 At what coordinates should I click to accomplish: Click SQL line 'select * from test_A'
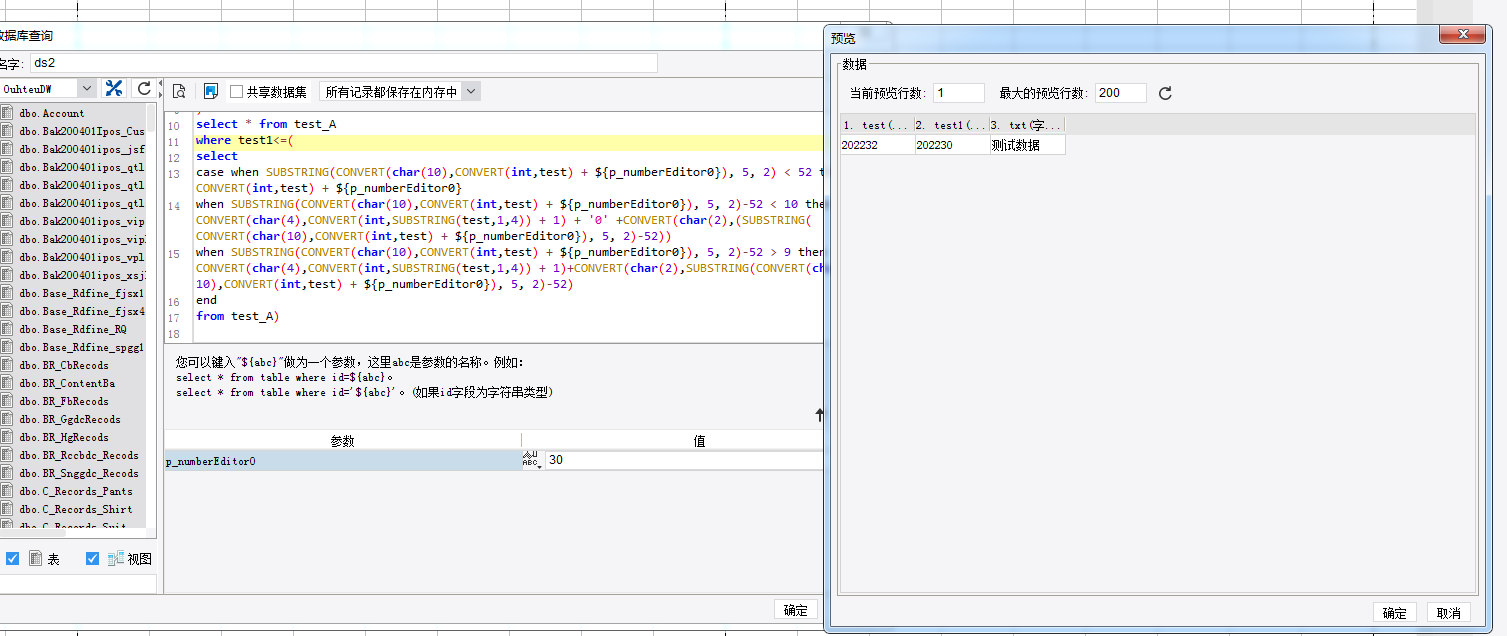266,124
